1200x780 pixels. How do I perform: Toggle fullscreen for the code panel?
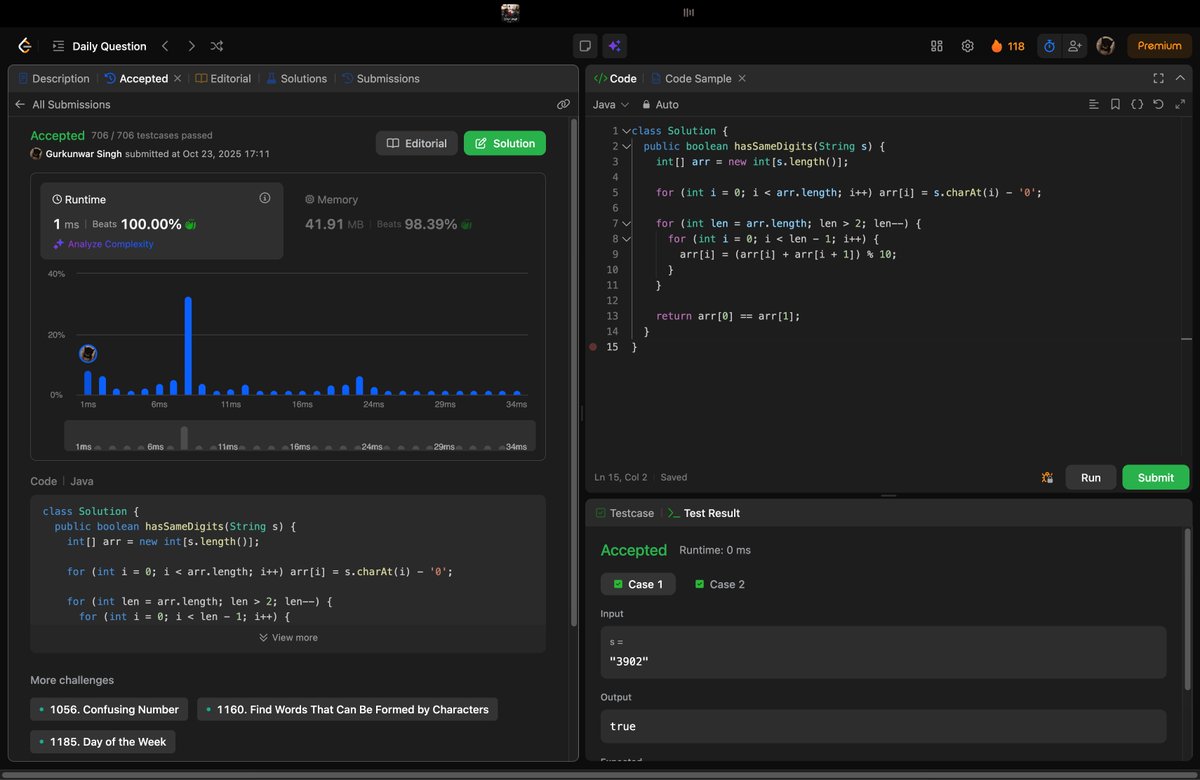[1158, 78]
